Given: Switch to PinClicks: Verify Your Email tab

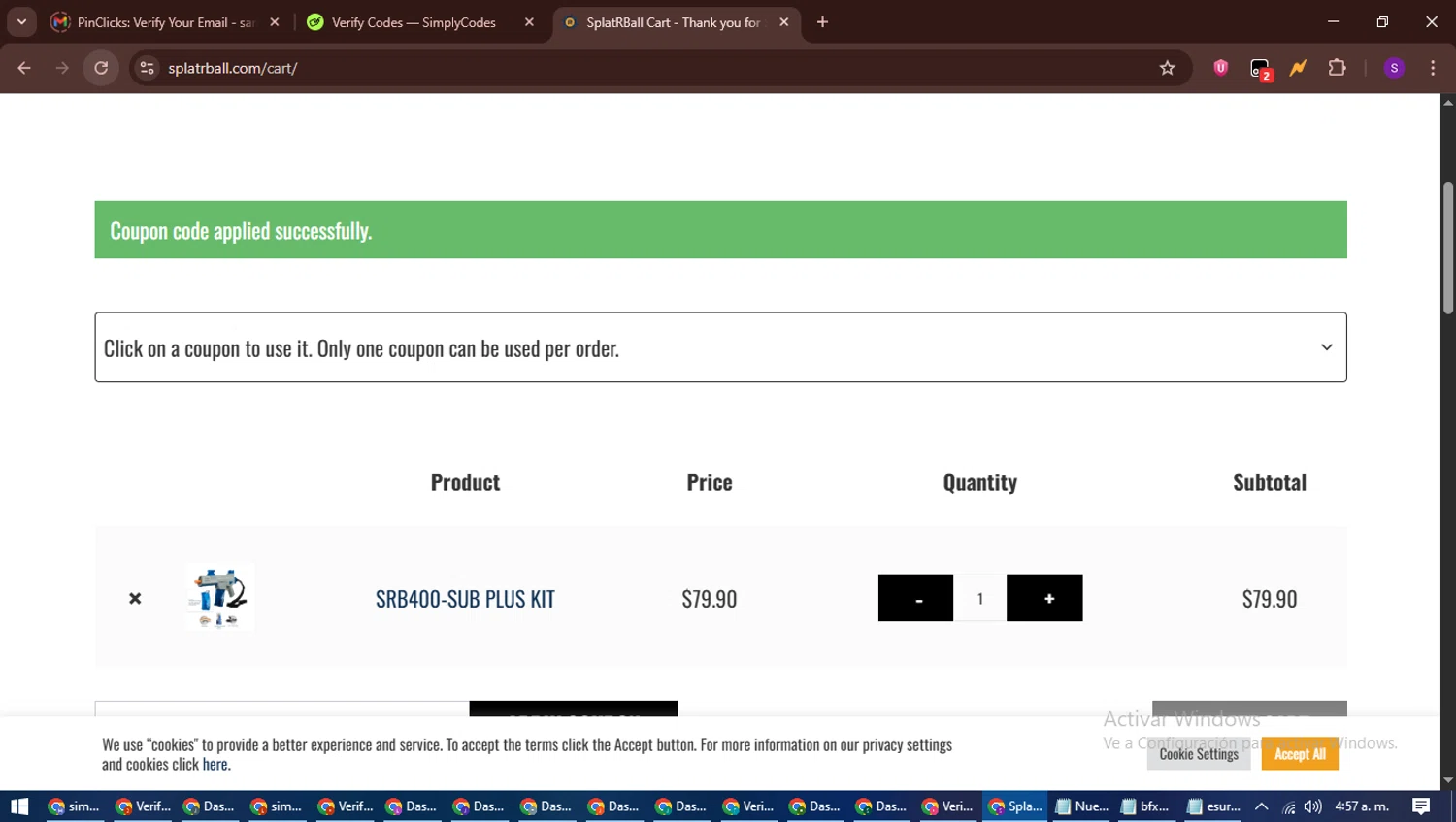Looking at the screenshot, I should 165,22.
